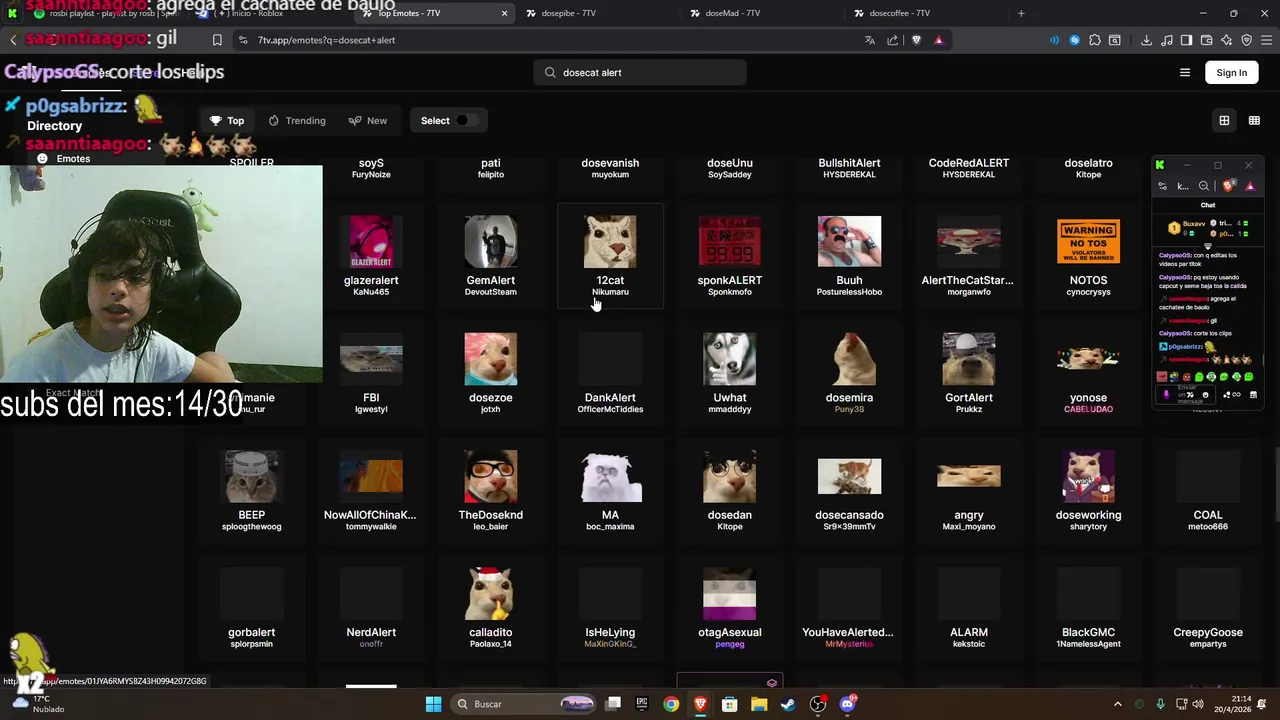Click the share page icon

tap(892, 40)
